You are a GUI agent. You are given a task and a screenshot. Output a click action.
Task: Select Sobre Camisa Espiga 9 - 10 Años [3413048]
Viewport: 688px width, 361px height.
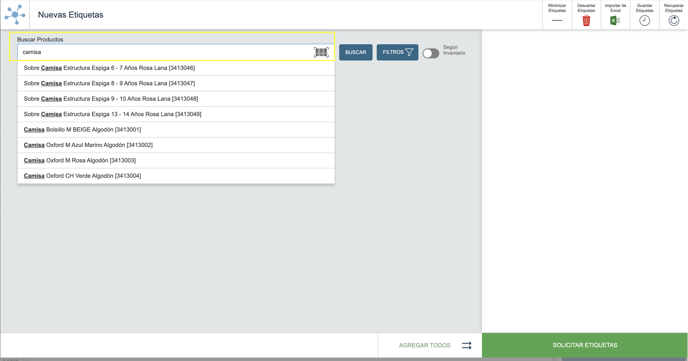coord(176,99)
